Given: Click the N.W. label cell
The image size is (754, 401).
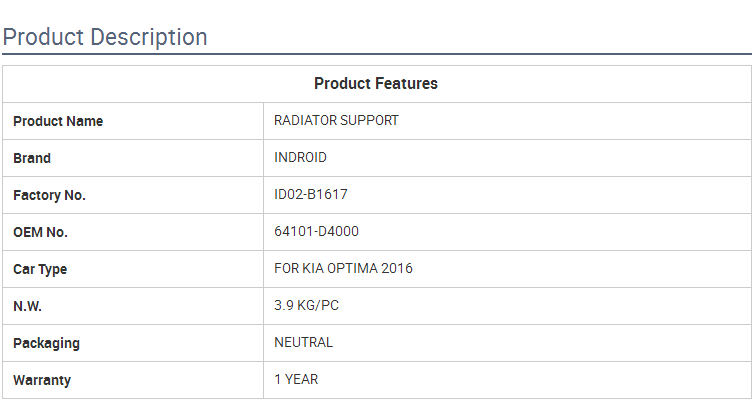Looking at the screenshot, I should click(27, 306).
